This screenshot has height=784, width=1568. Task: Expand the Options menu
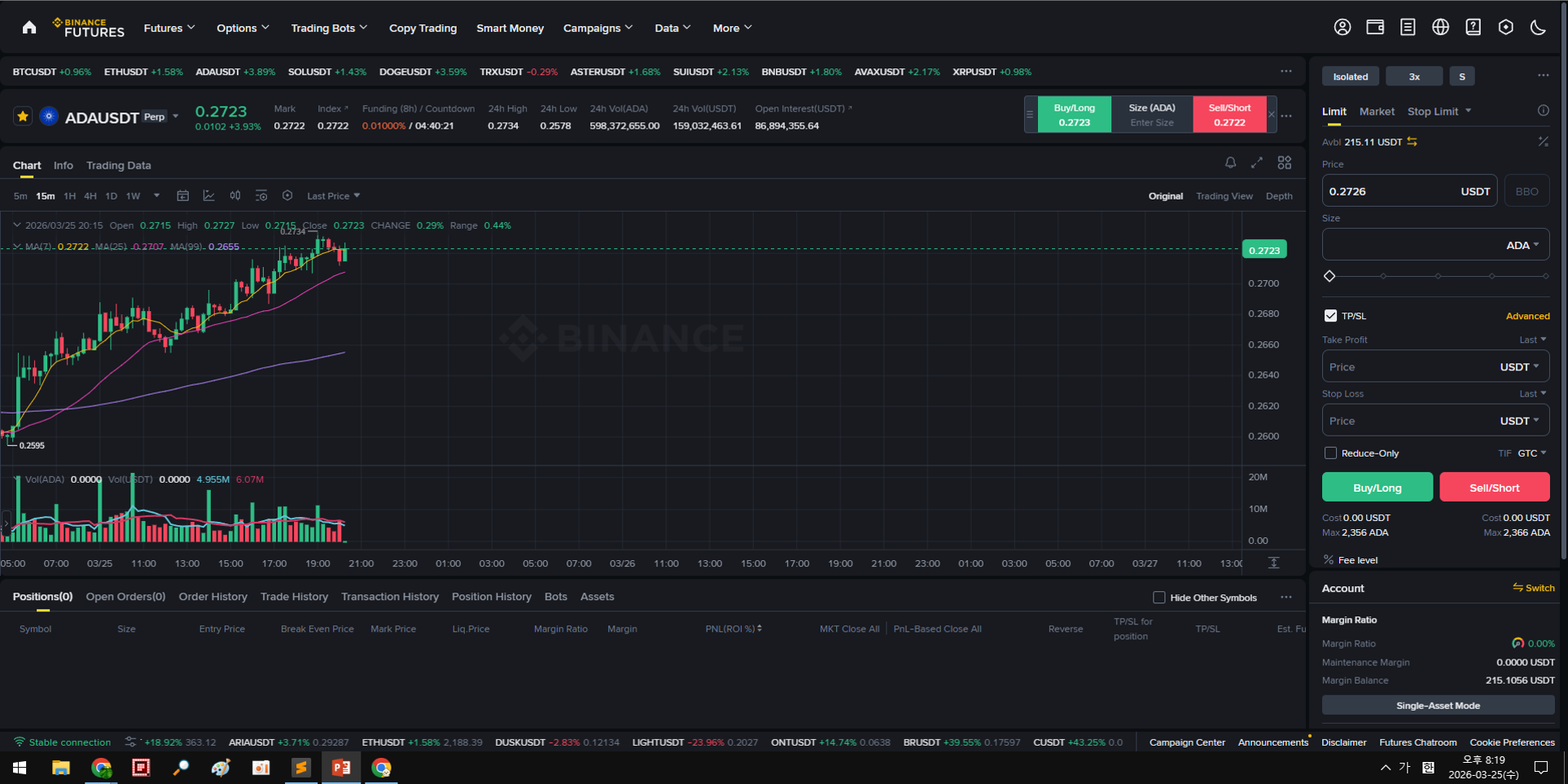point(243,28)
